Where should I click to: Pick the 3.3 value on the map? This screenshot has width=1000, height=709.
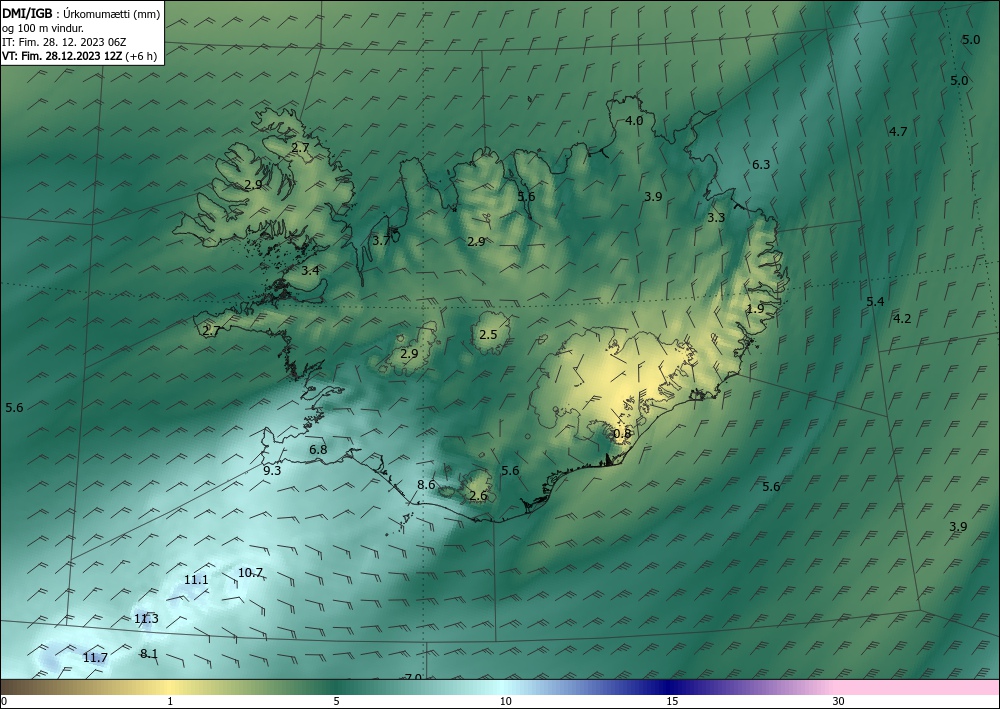(x=716, y=217)
